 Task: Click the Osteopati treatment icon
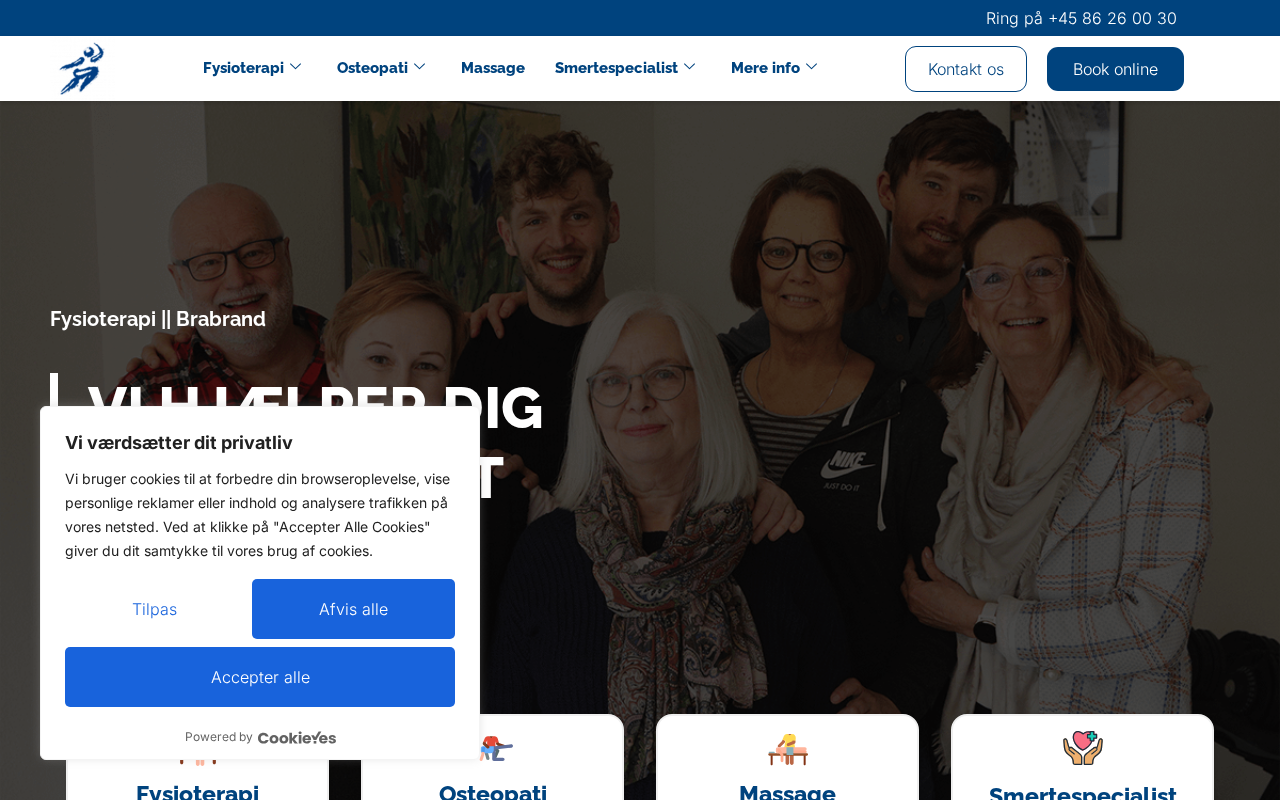click(x=496, y=748)
